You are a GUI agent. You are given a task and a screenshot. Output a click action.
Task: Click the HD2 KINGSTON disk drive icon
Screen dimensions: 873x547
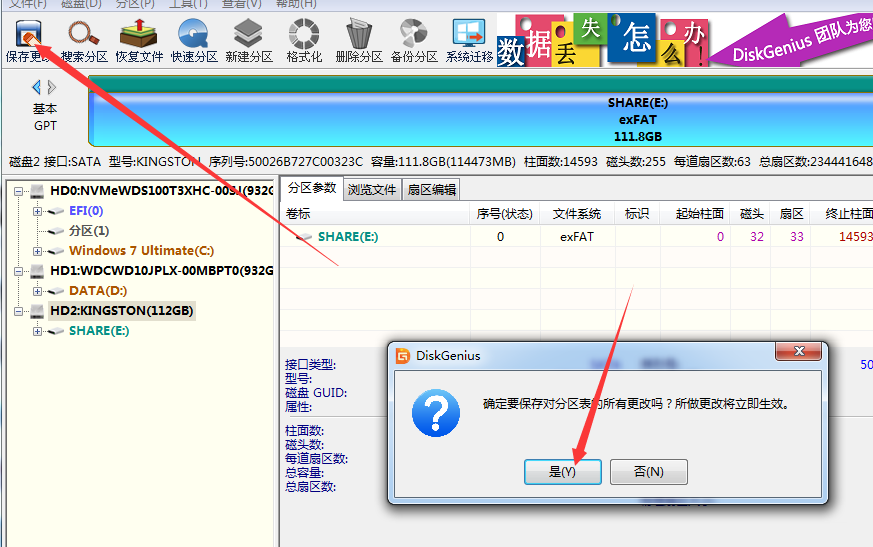[x=37, y=311]
